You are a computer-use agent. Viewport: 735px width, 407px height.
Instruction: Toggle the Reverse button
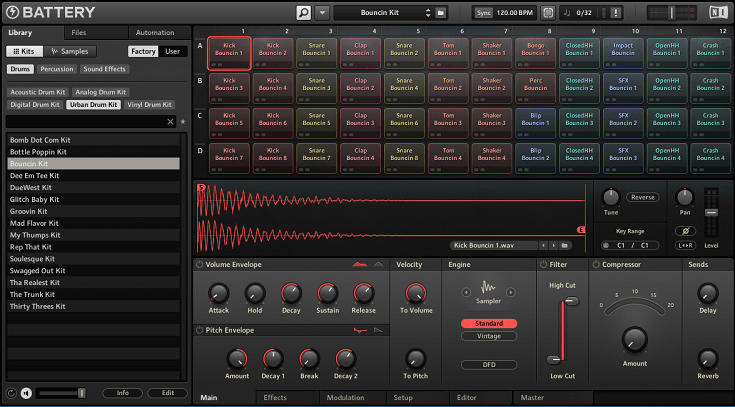pyautogui.click(x=643, y=197)
